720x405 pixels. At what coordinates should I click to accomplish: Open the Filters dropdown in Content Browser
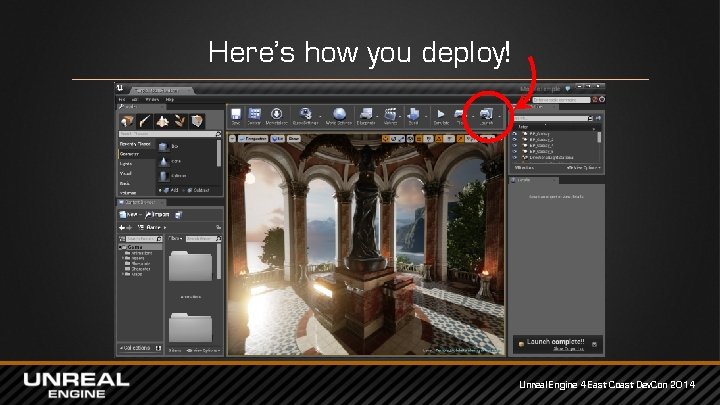click(x=175, y=239)
